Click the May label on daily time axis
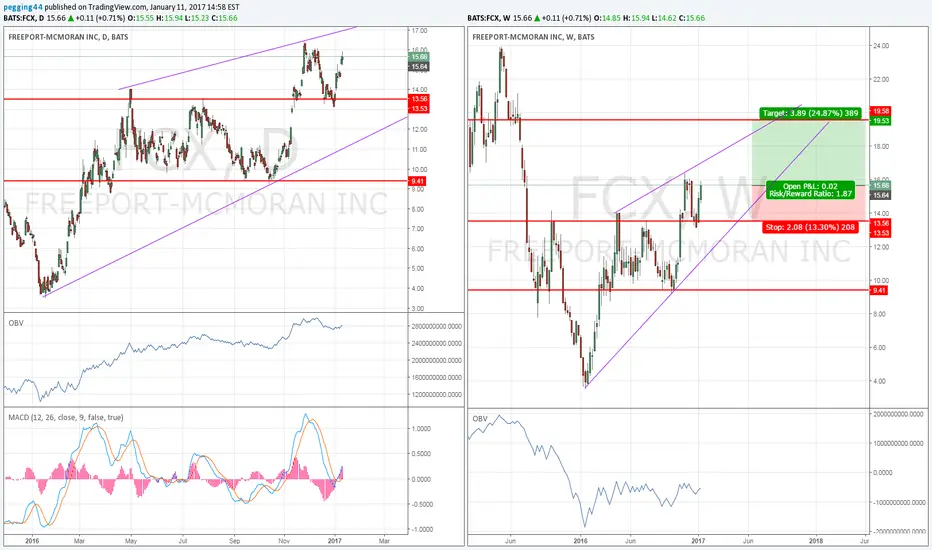This screenshot has width=932, height=550. [x=131, y=540]
